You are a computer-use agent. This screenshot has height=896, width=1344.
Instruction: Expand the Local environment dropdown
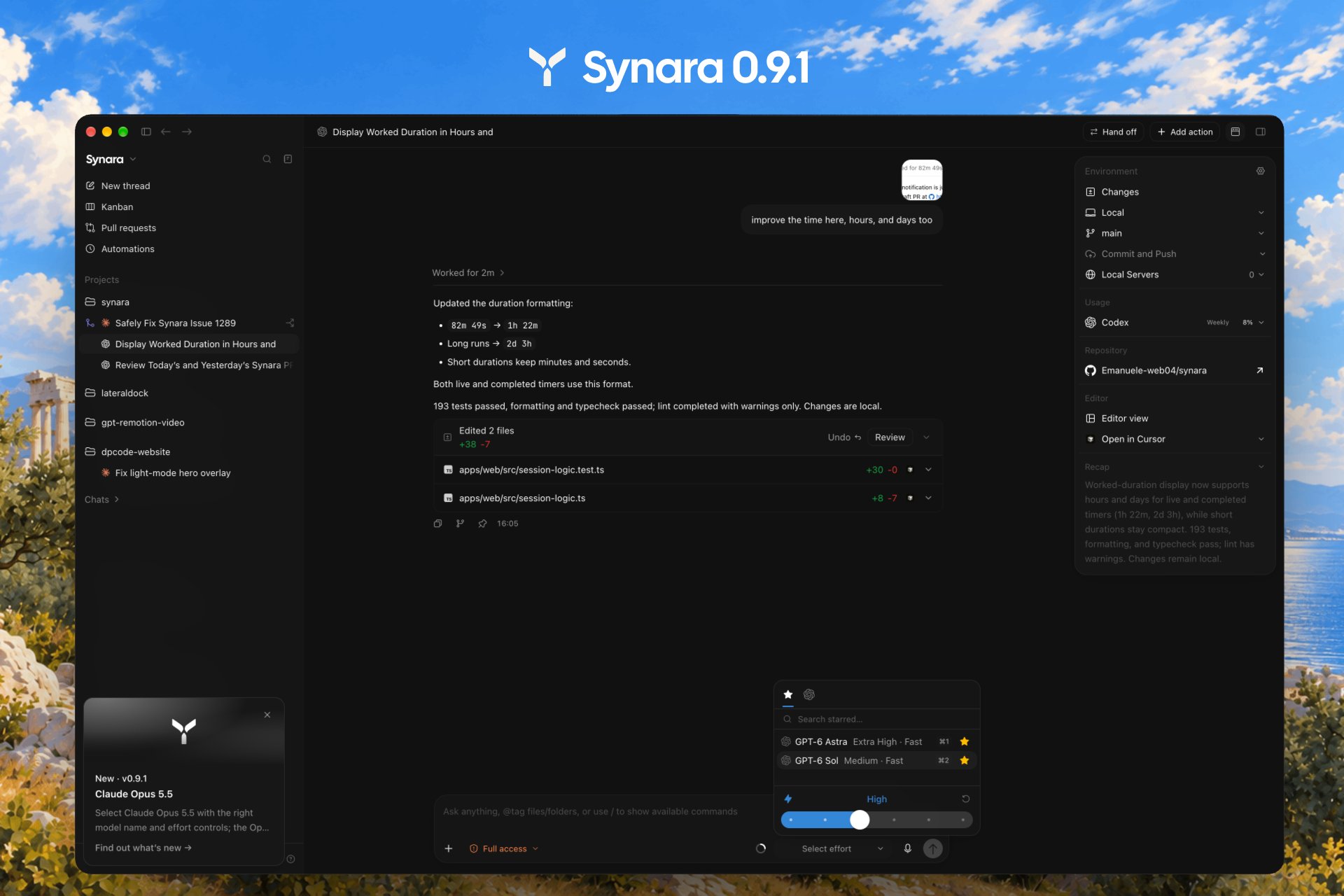click(x=1261, y=213)
